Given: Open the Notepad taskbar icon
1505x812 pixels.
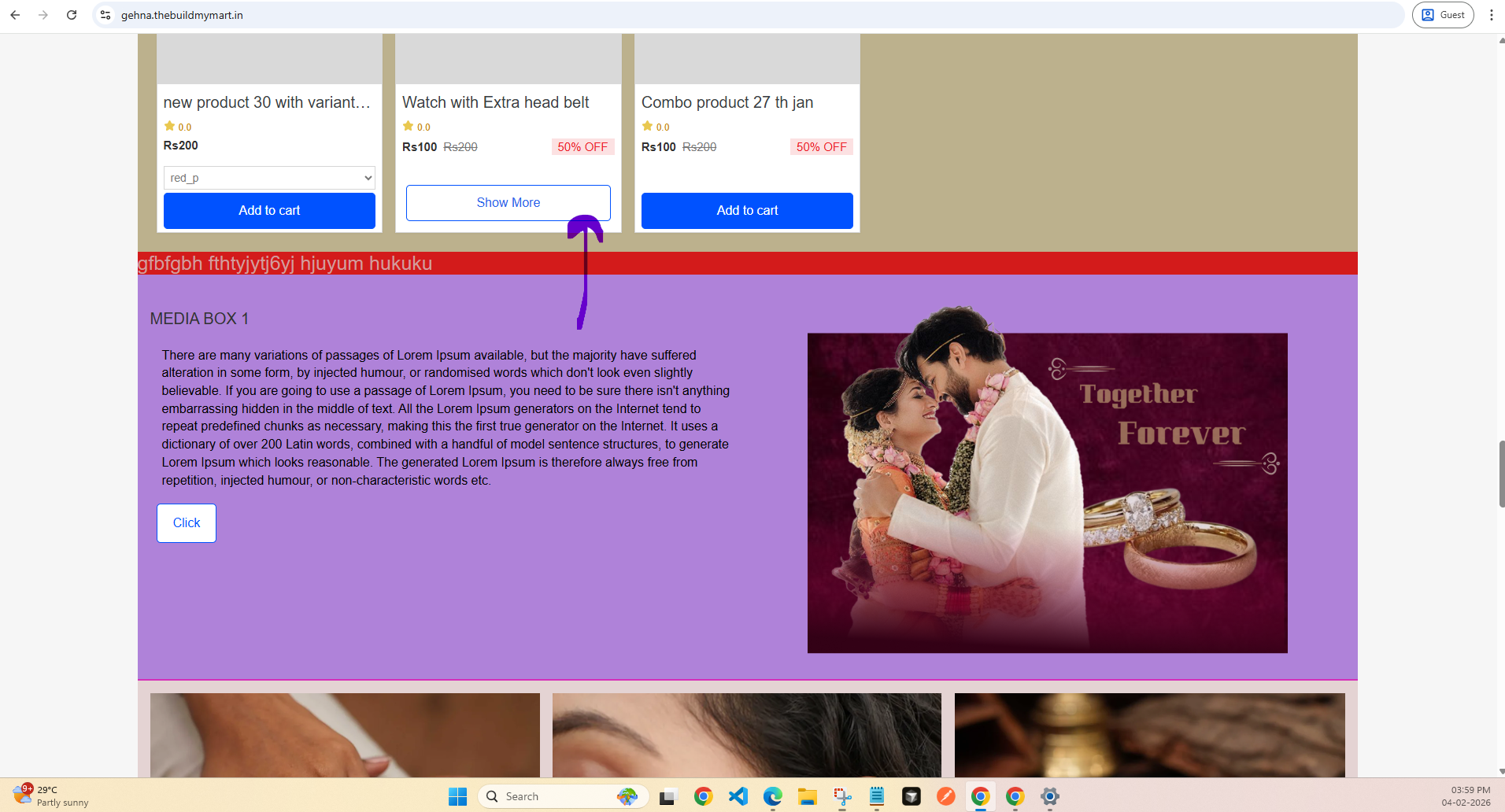Looking at the screenshot, I should pyautogui.click(x=877, y=797).
